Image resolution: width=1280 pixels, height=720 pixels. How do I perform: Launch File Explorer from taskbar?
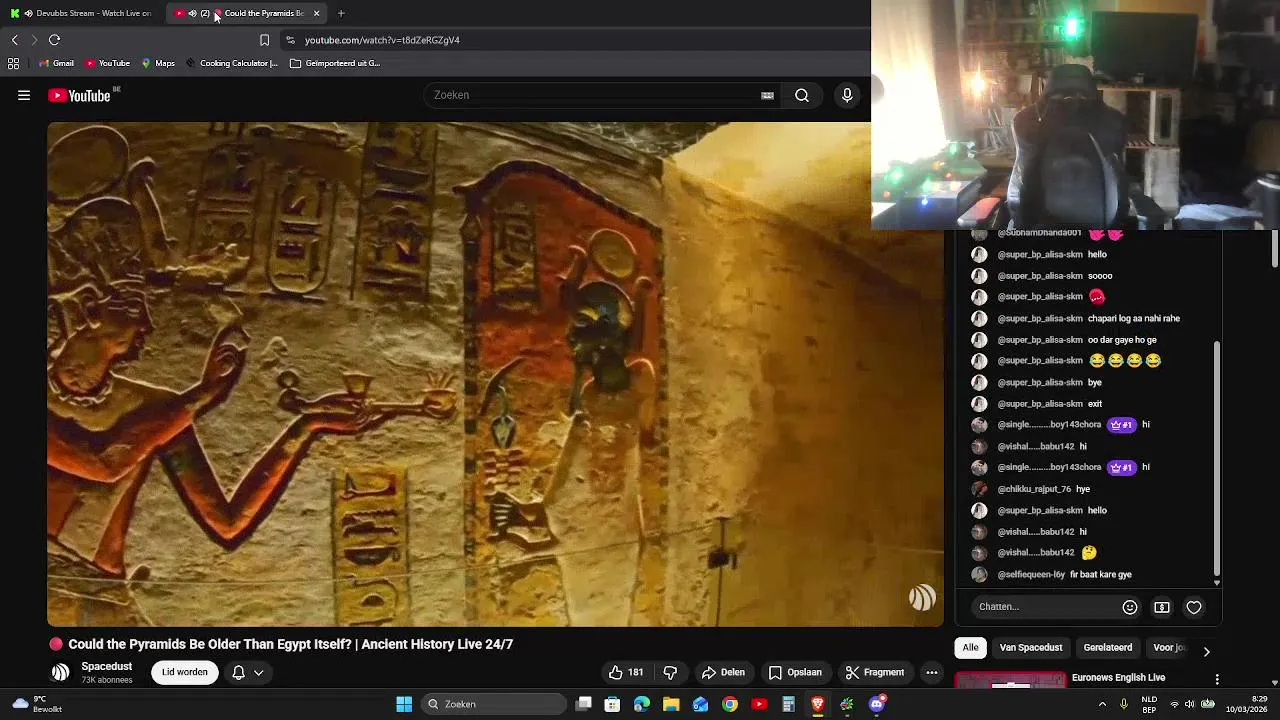click(671, 704)
